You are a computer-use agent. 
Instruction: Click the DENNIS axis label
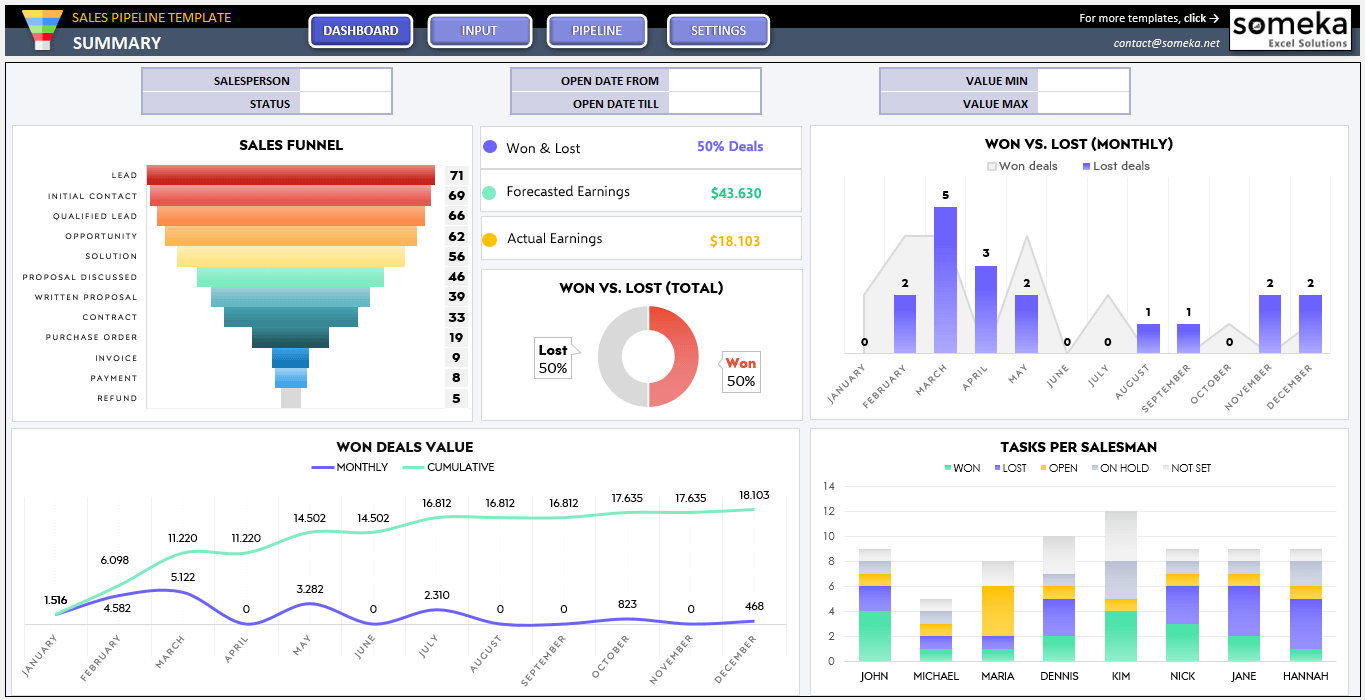click(x=1059, y=676)
